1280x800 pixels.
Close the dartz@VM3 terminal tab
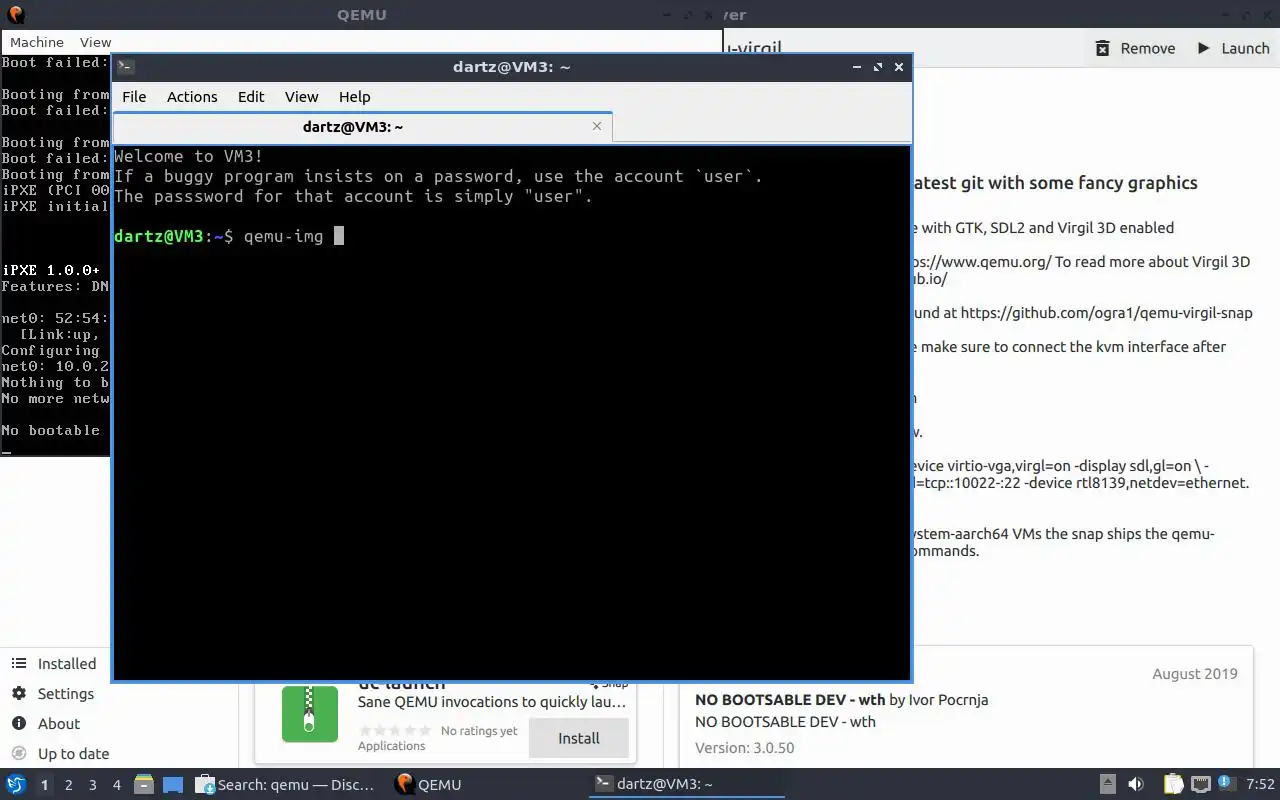pyautogui.click(x=597, y=126)
